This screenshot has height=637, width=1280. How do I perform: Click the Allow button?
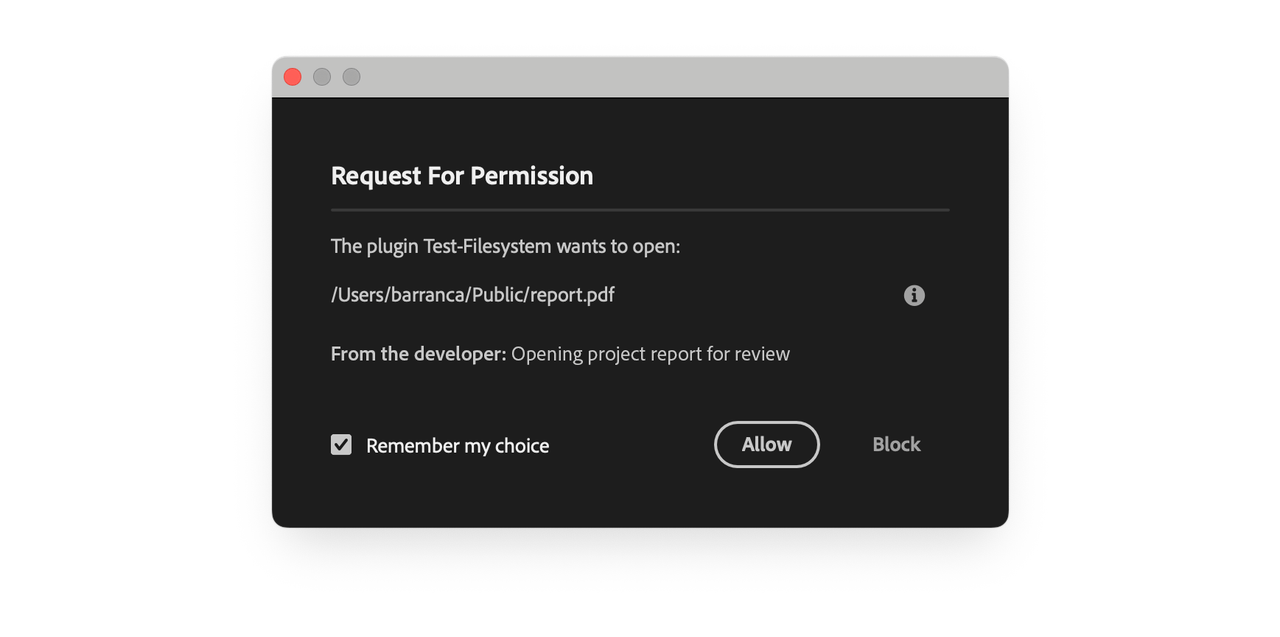(x=766, y=444)
